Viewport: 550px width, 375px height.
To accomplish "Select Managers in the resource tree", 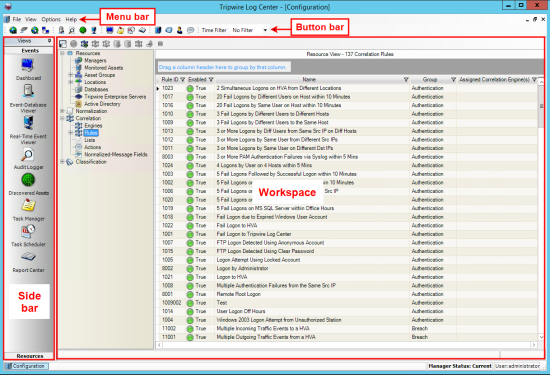I will point(95,60).
